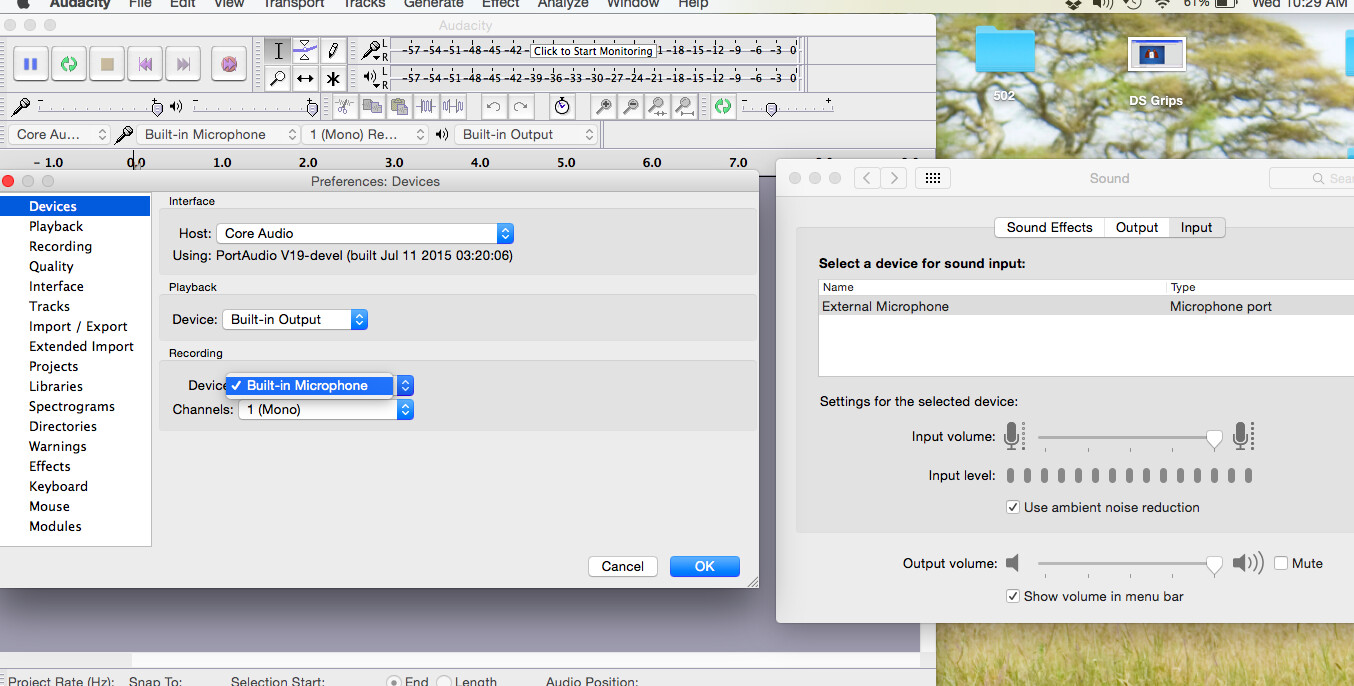Click the Record button in Audacity
Image resolution: width=1354 pixels, height=686 pixels.
(x=229, y=64)
